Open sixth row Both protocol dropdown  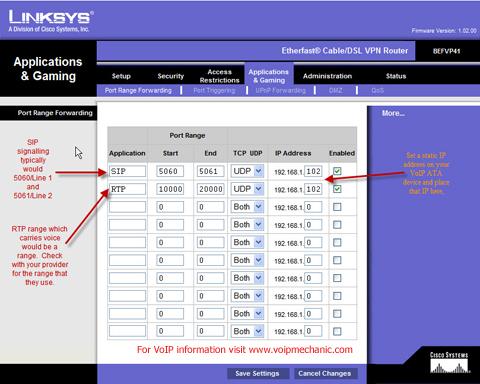tap(247, 260)
